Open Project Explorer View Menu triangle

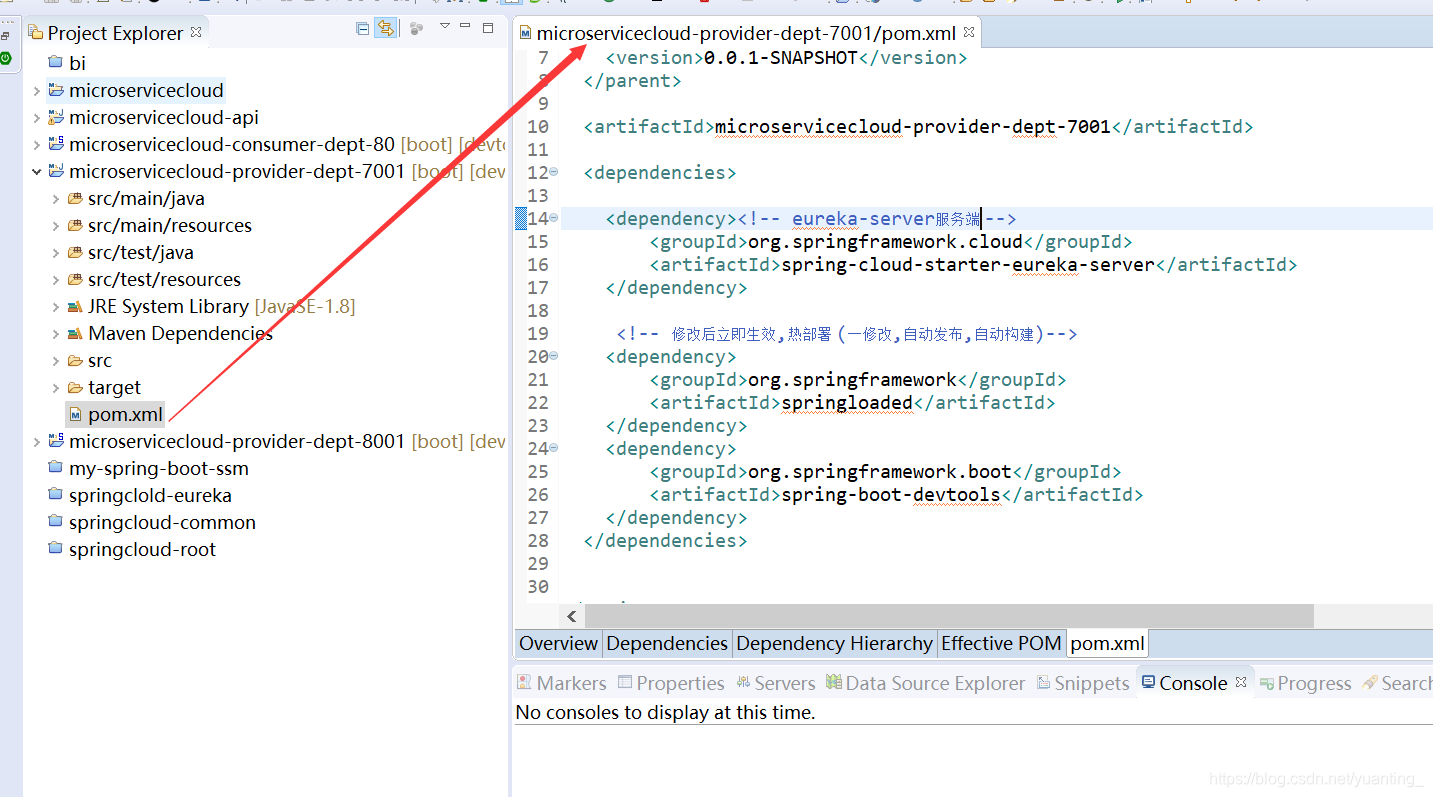[x=445, y=27]
